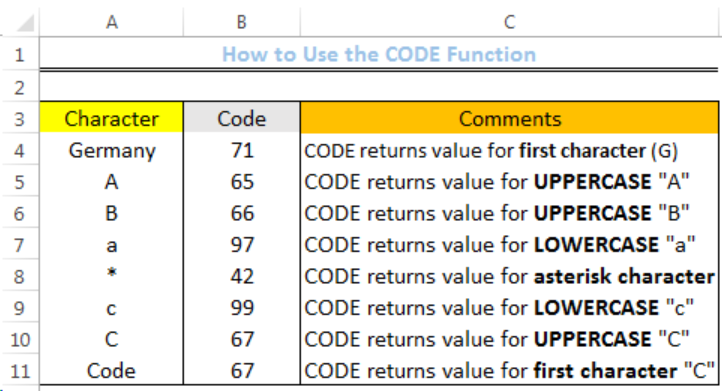Select row 1 header

click(x=19, y=55)
